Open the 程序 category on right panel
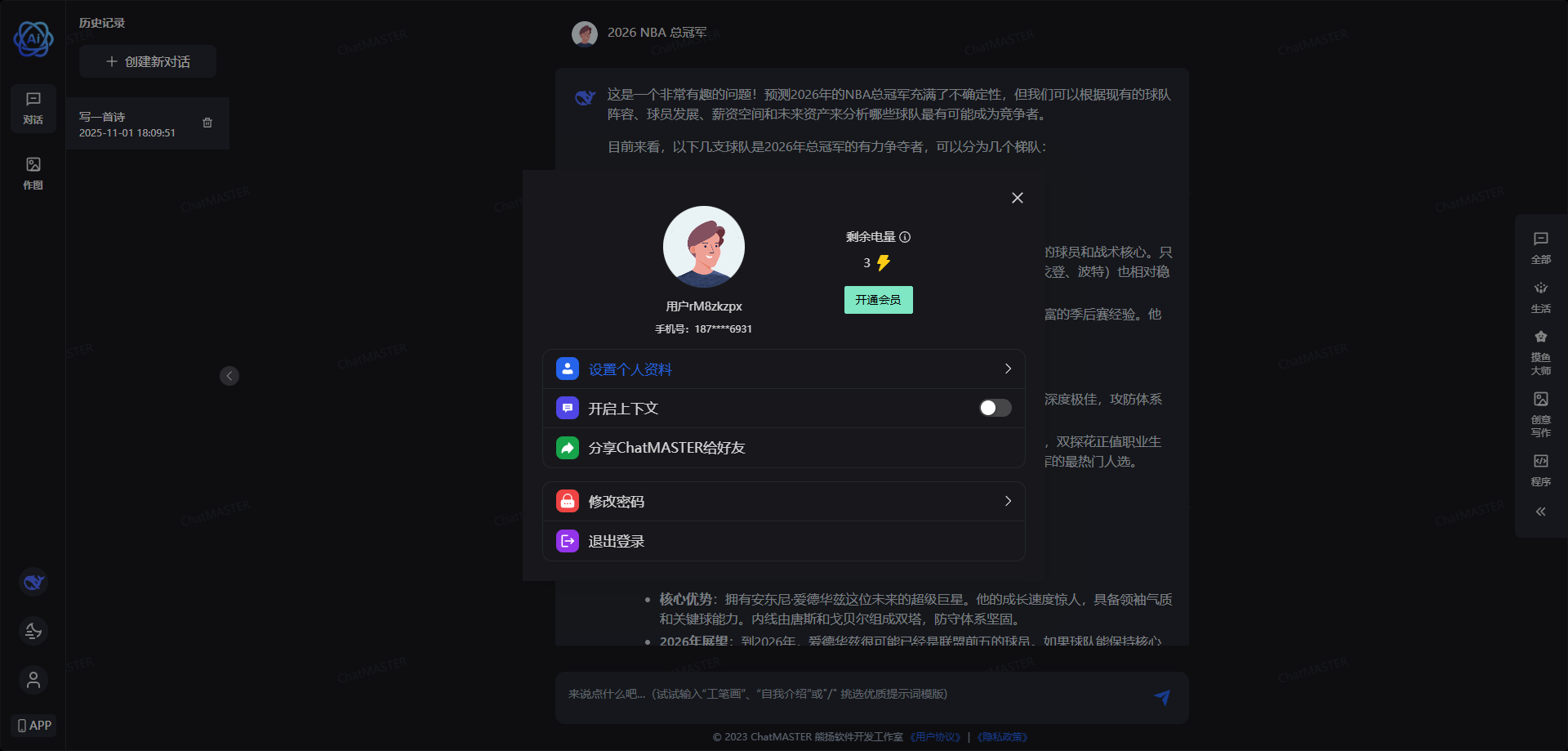Screen dimensions: 1568x751 click(1540, 470)
